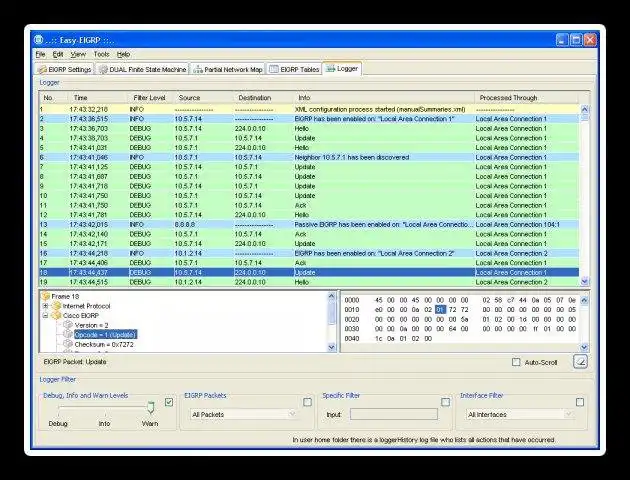The height and width of the screenshot is (480, 630).
Task: Click the Internet Protocol node icon
Action: (x=57, y=306)
